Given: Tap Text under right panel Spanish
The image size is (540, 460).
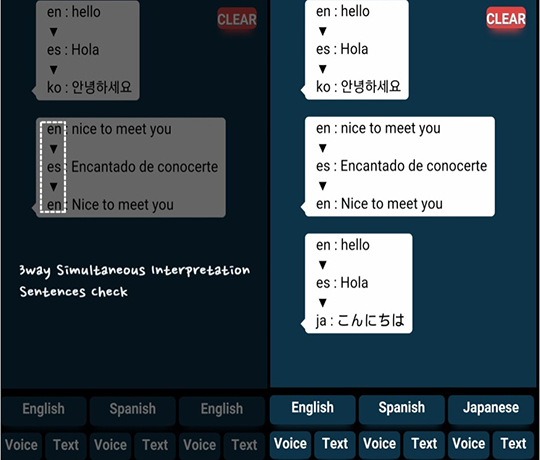Looking at the screenshot, I should coord(424,444).
